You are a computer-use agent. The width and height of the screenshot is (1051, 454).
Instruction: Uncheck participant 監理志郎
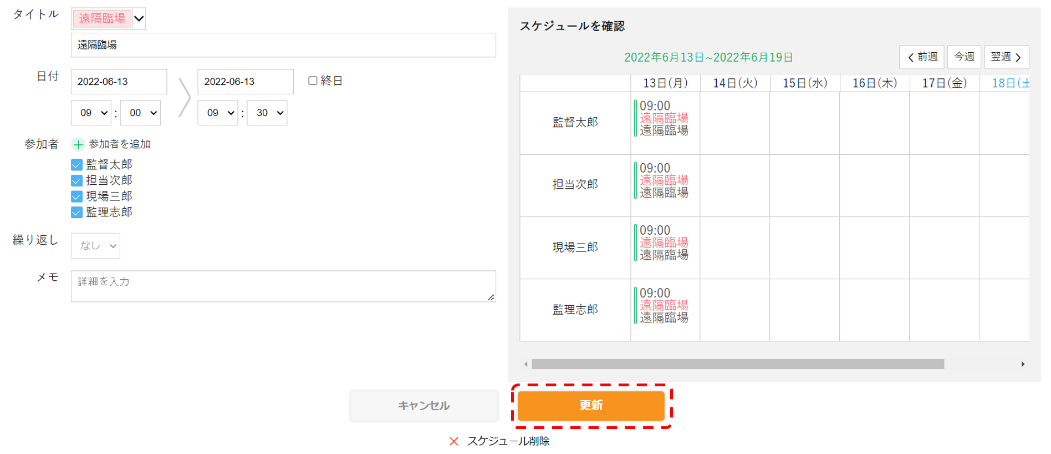[x=76, y=213]
